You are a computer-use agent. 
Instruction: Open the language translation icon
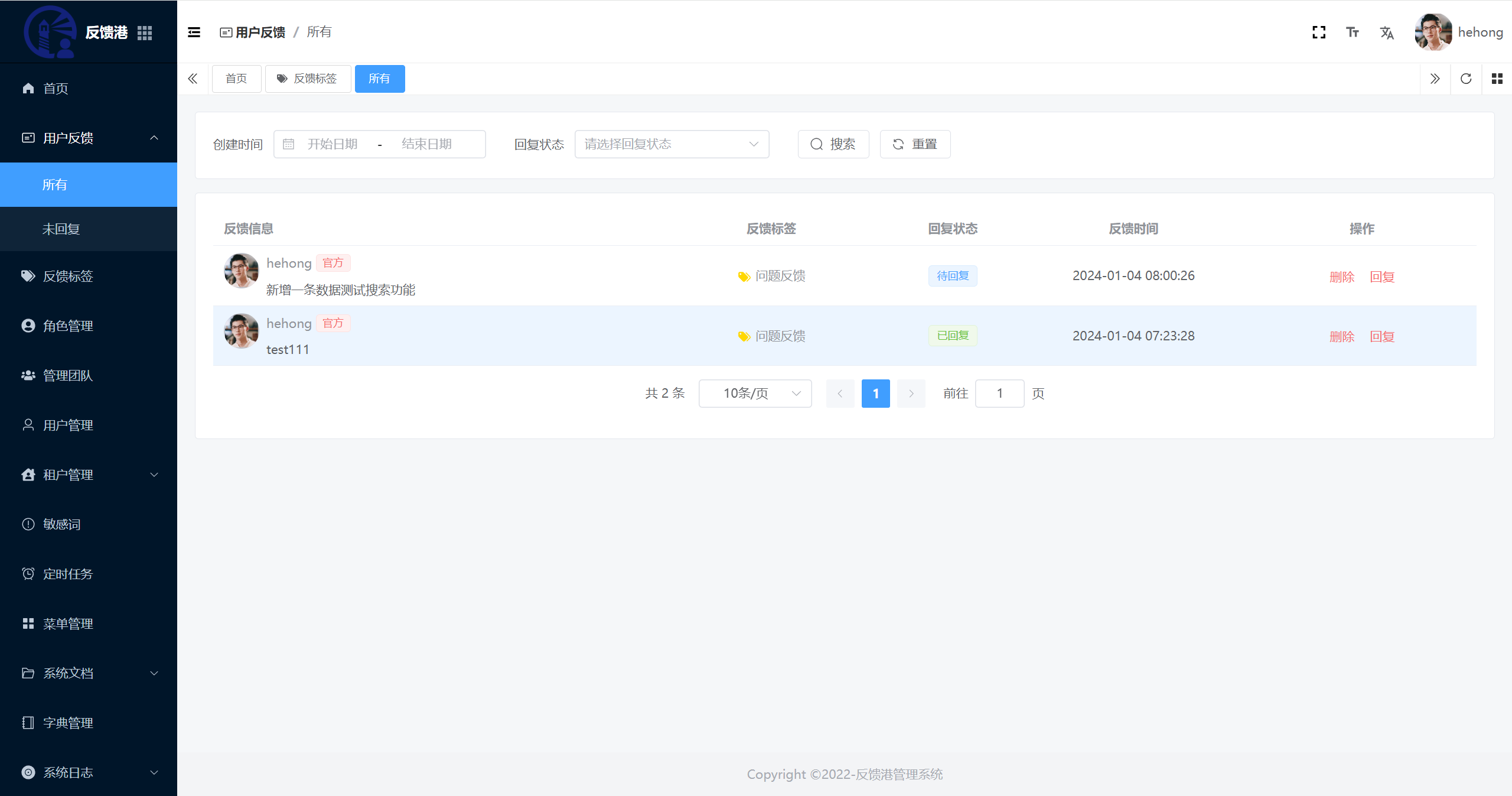point(1387,33)
